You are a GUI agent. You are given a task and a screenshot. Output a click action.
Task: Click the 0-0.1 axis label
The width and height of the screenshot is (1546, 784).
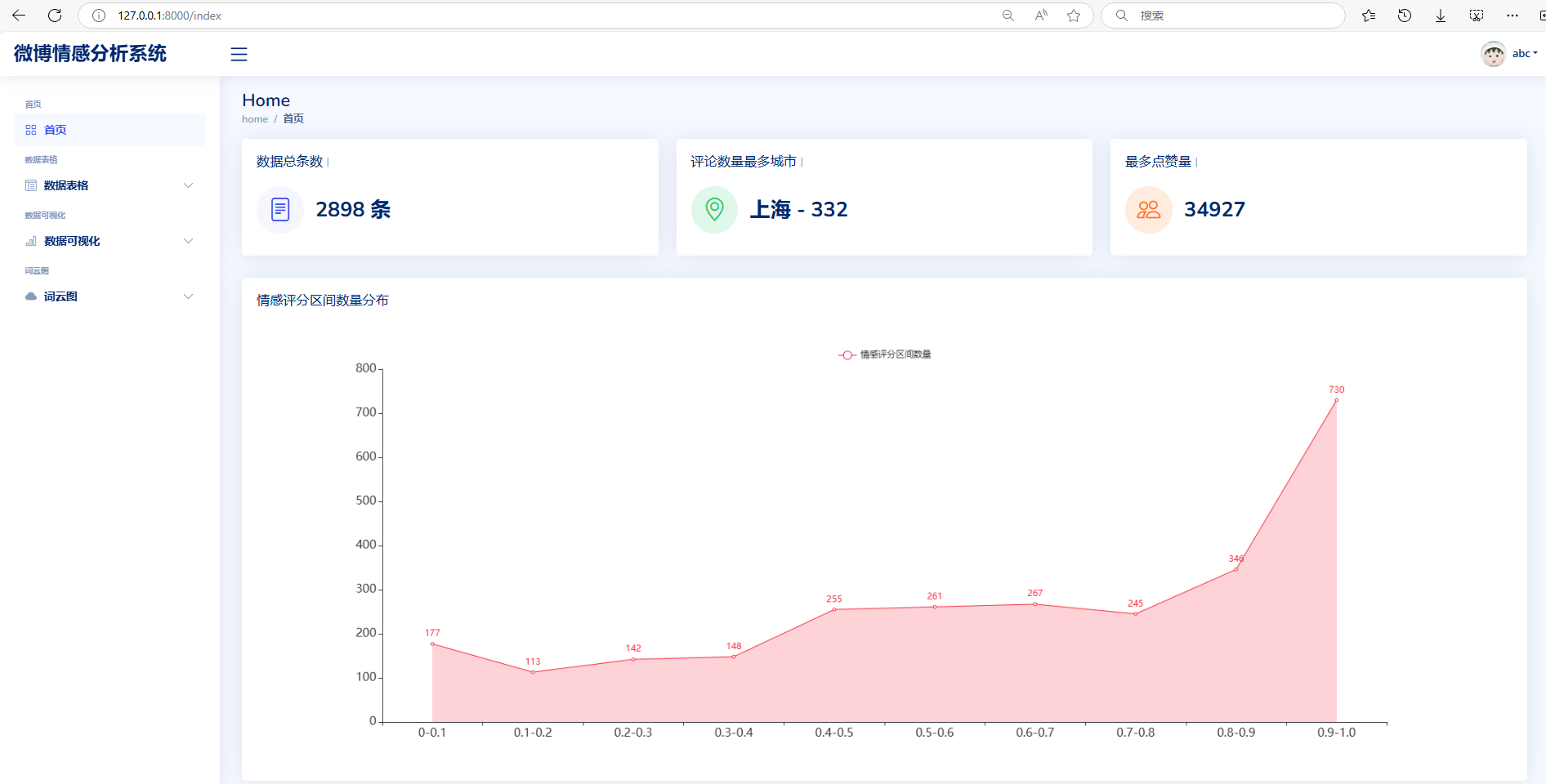coord(432,733)
